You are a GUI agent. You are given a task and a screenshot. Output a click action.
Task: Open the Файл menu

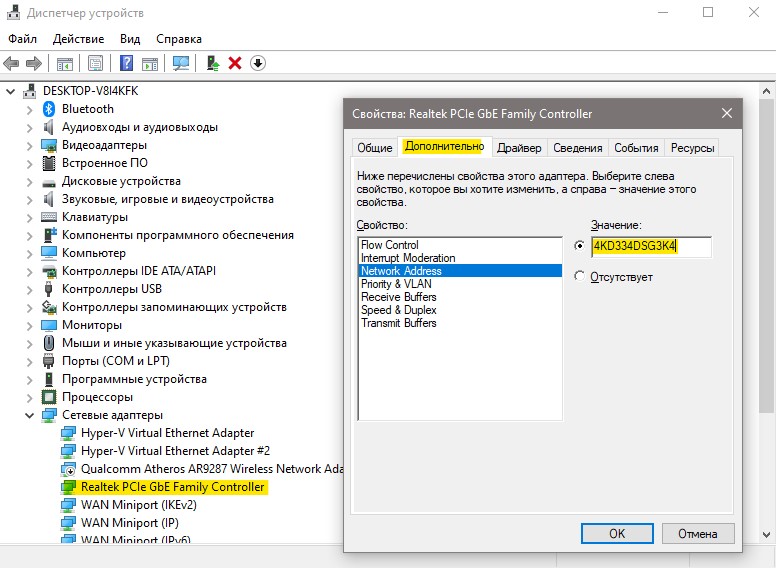coord(22,39)
